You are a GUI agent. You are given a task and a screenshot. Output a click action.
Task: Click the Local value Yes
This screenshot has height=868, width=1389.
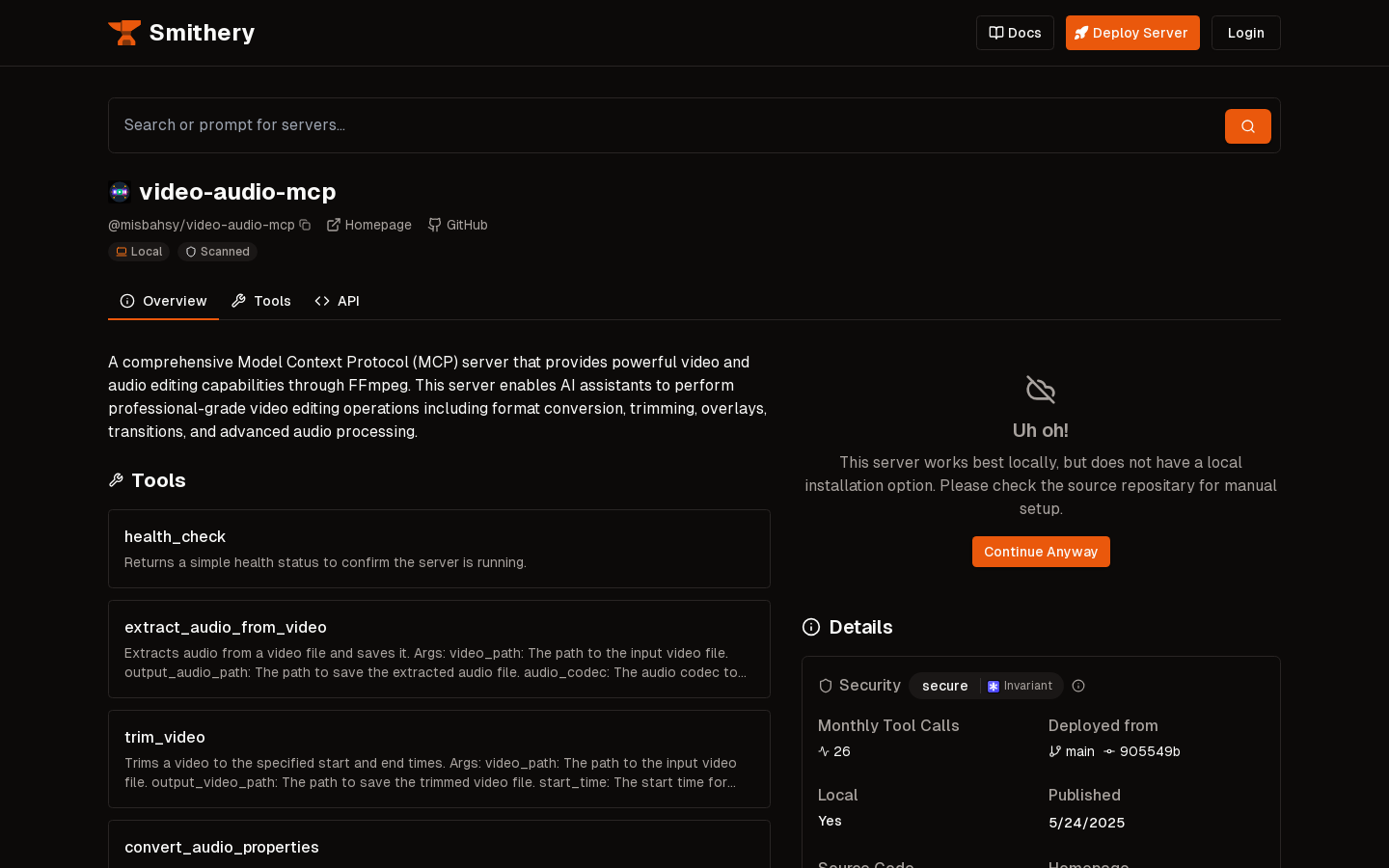830,821
